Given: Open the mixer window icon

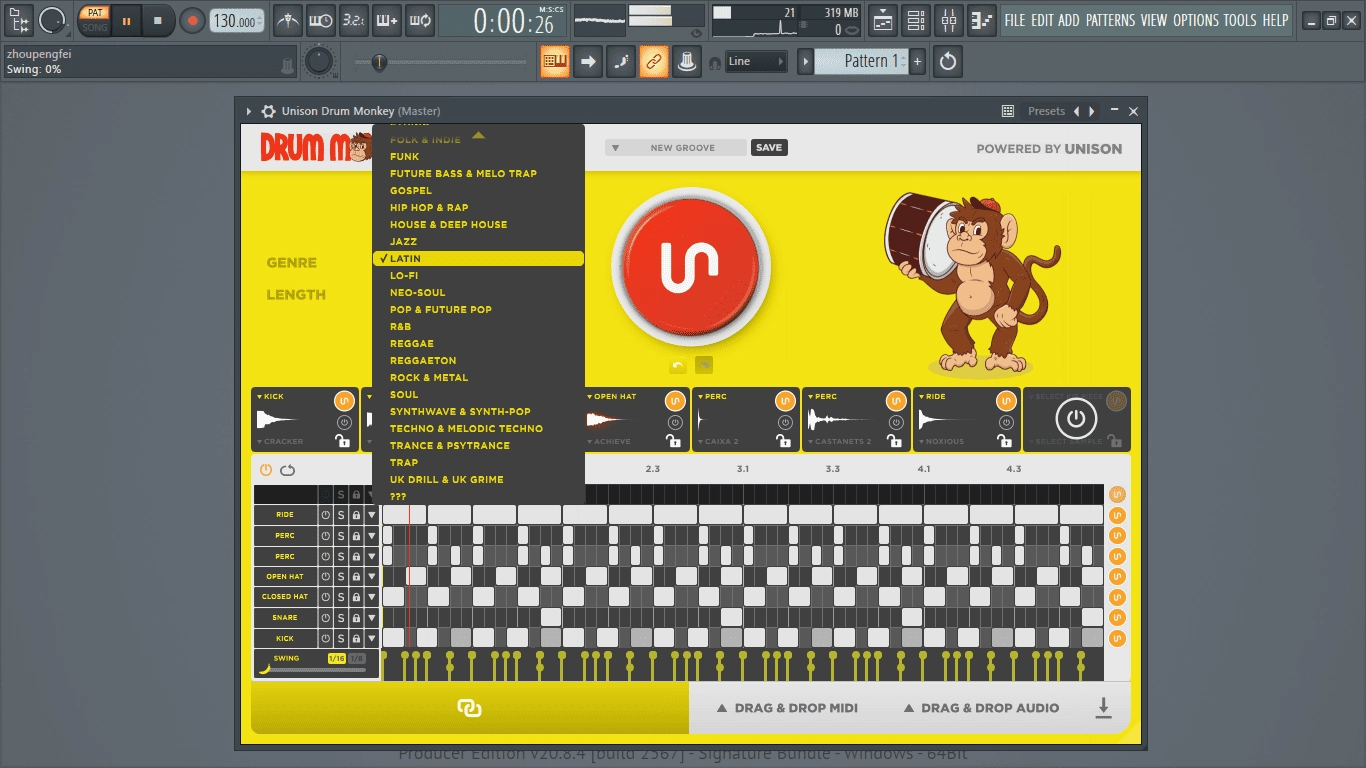Looking at the screenshot, I should [950, 19].
